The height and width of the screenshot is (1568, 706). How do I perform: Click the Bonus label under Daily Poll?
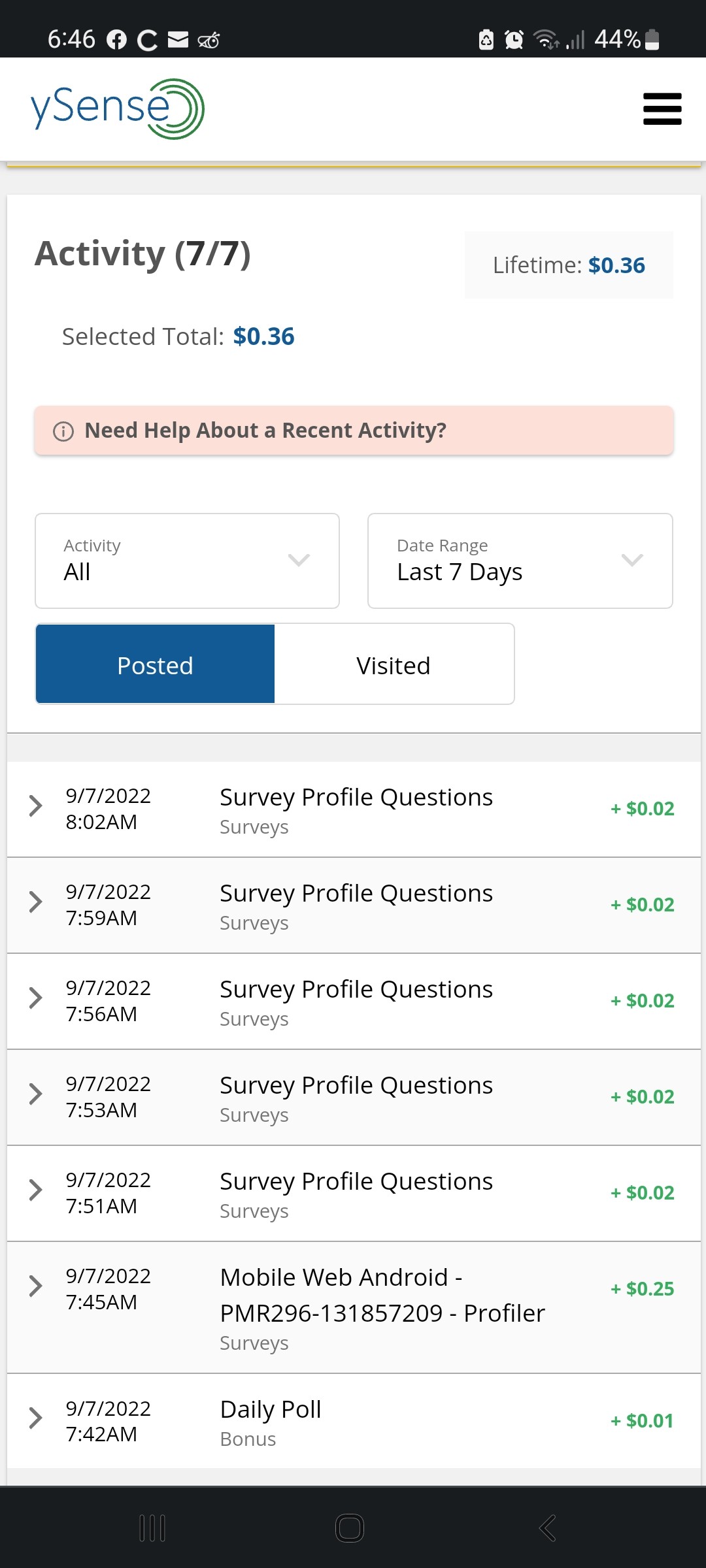click(248, 1439)
